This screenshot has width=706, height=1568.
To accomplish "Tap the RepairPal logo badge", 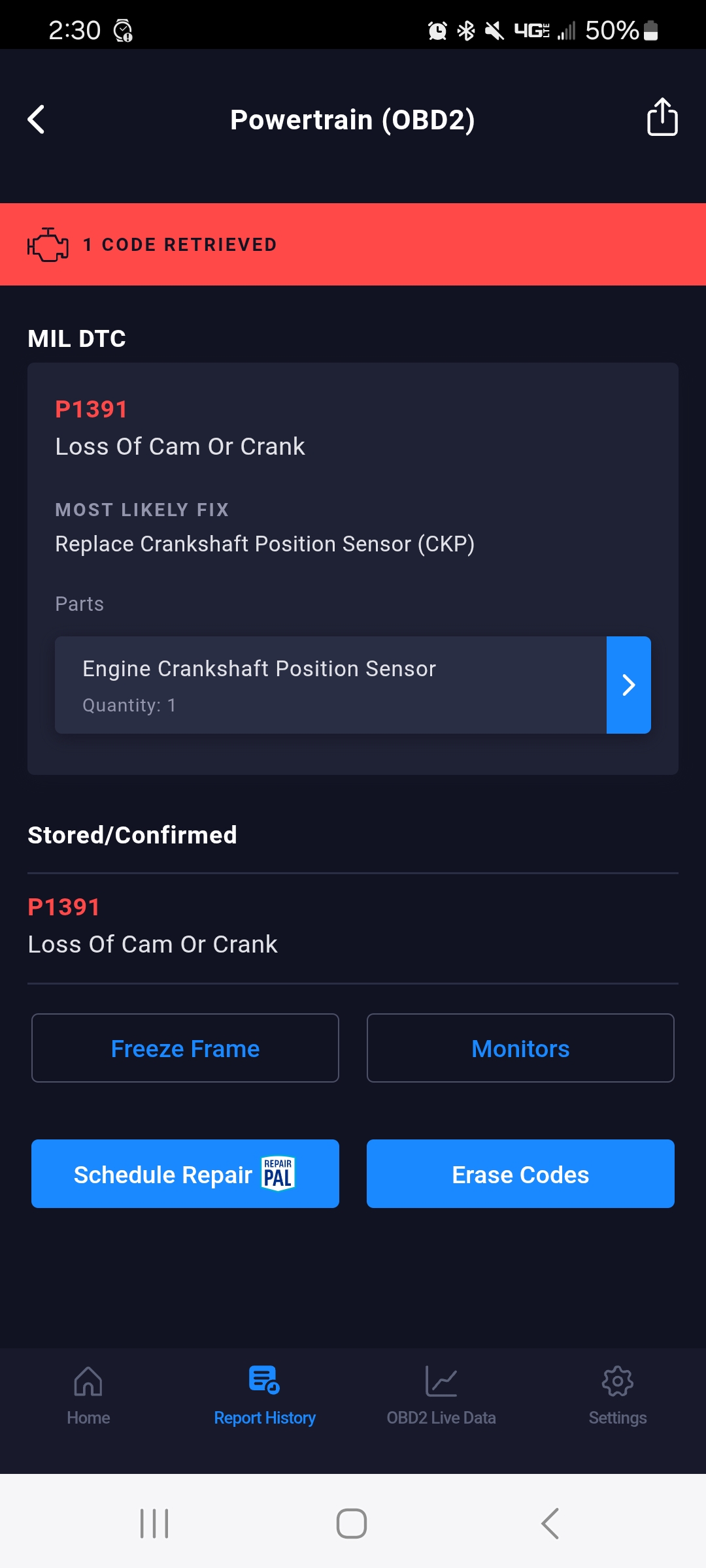I will [278, 1174].
